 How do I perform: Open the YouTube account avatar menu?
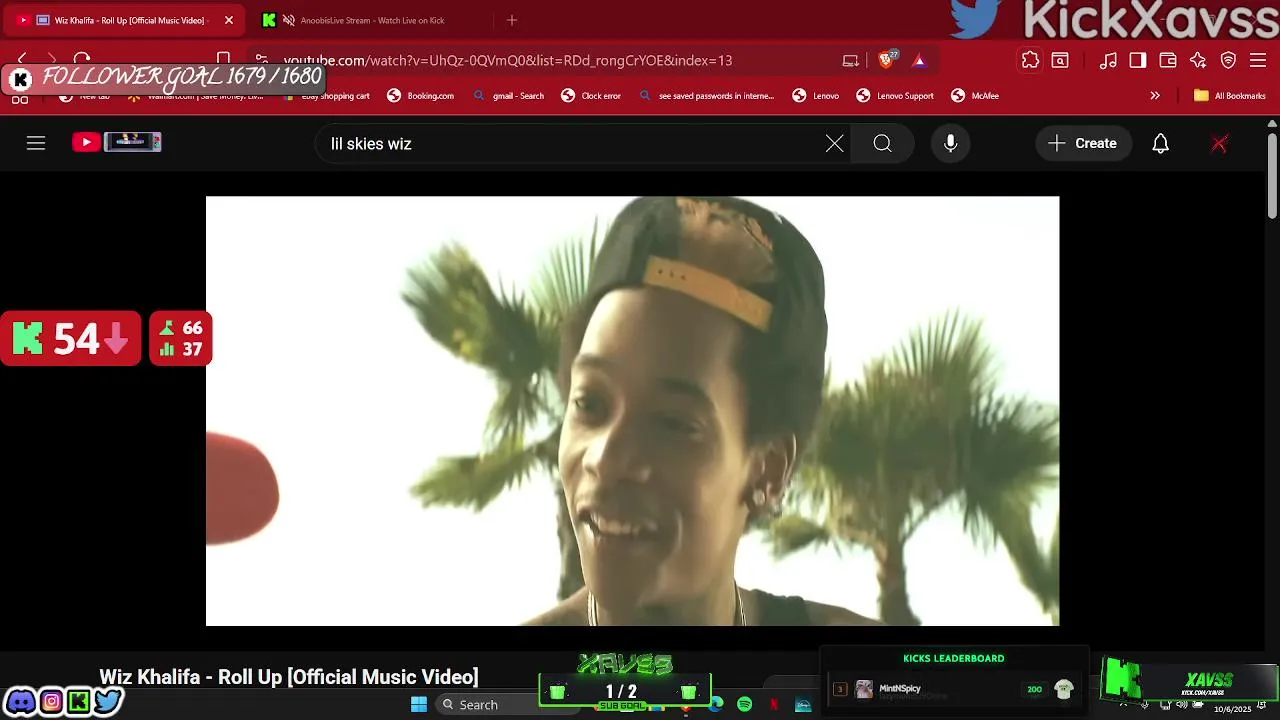1219,144
